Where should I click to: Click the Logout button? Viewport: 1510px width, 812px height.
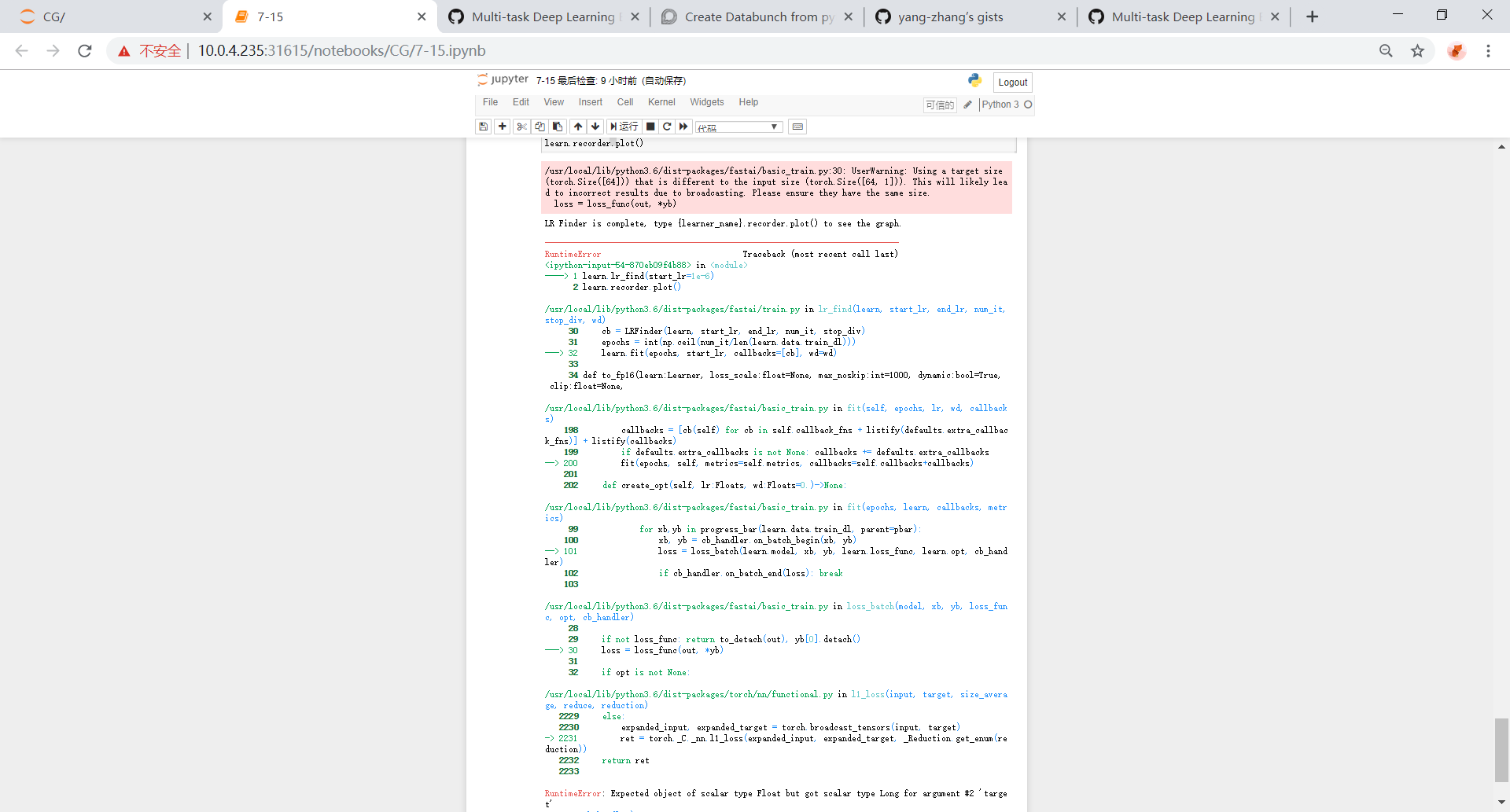click(x=1012, y=83)
